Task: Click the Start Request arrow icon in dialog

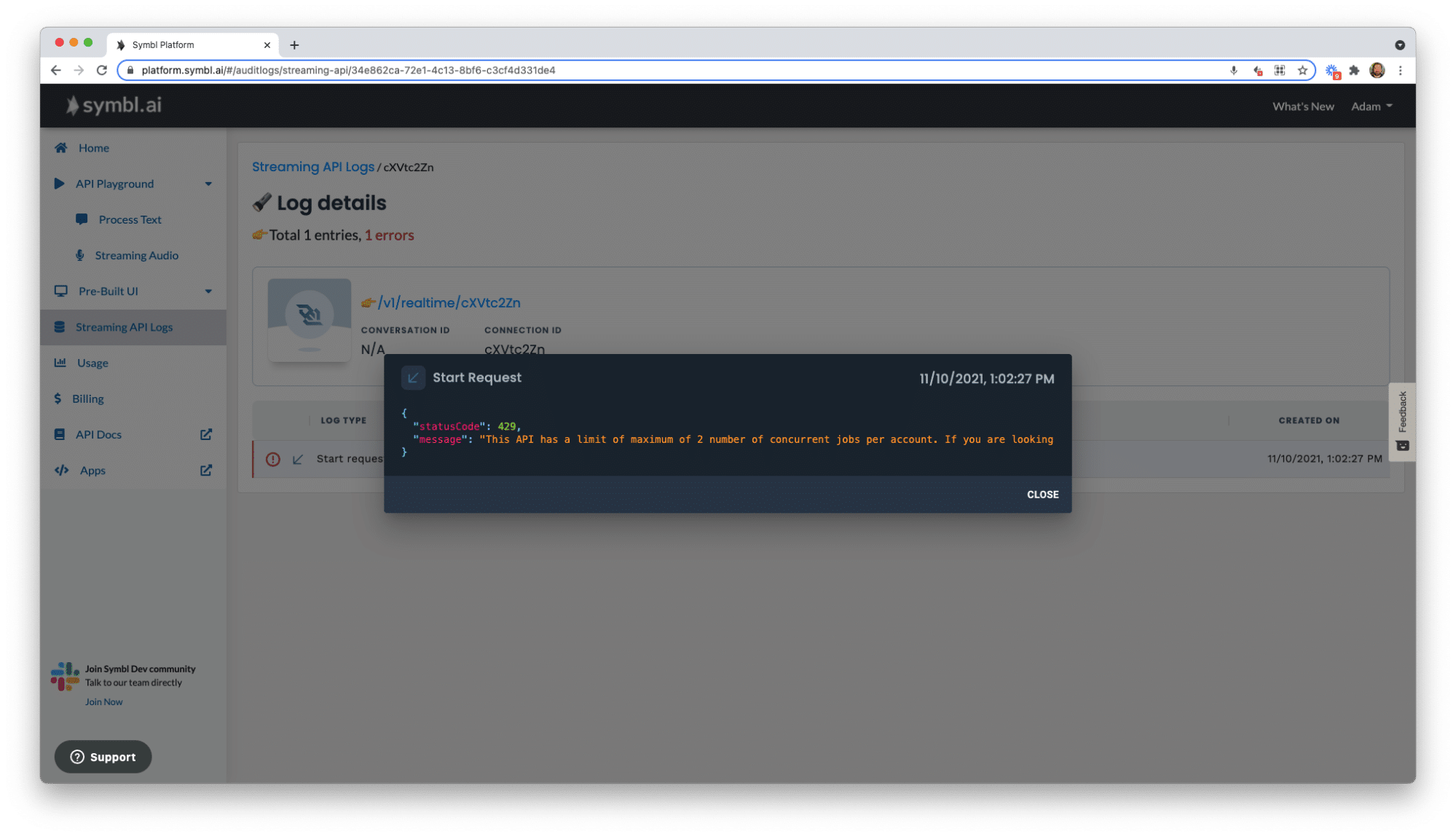Action: [413, 377]
